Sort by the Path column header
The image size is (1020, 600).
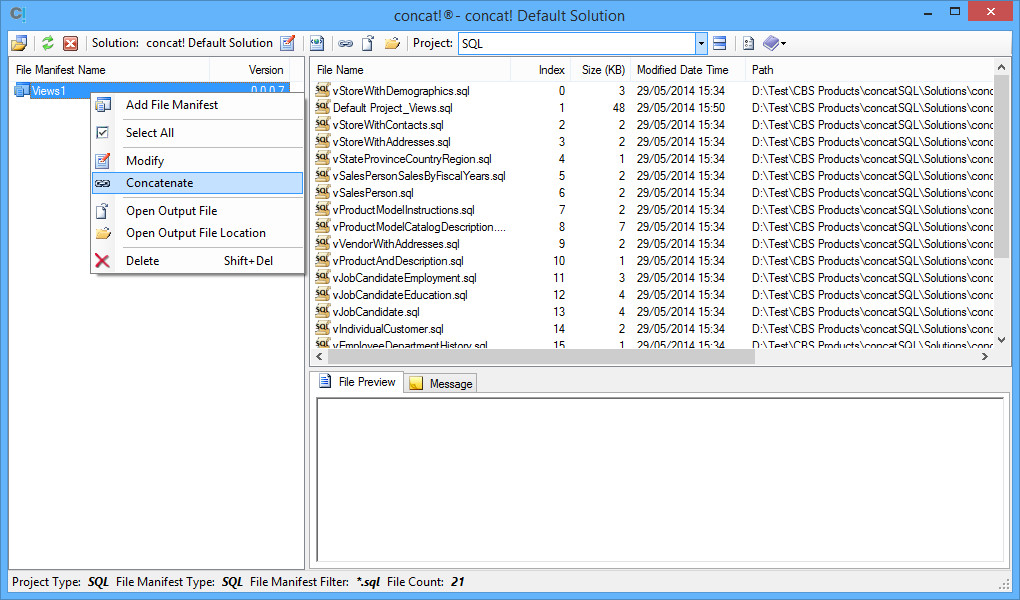click(869, 70)
